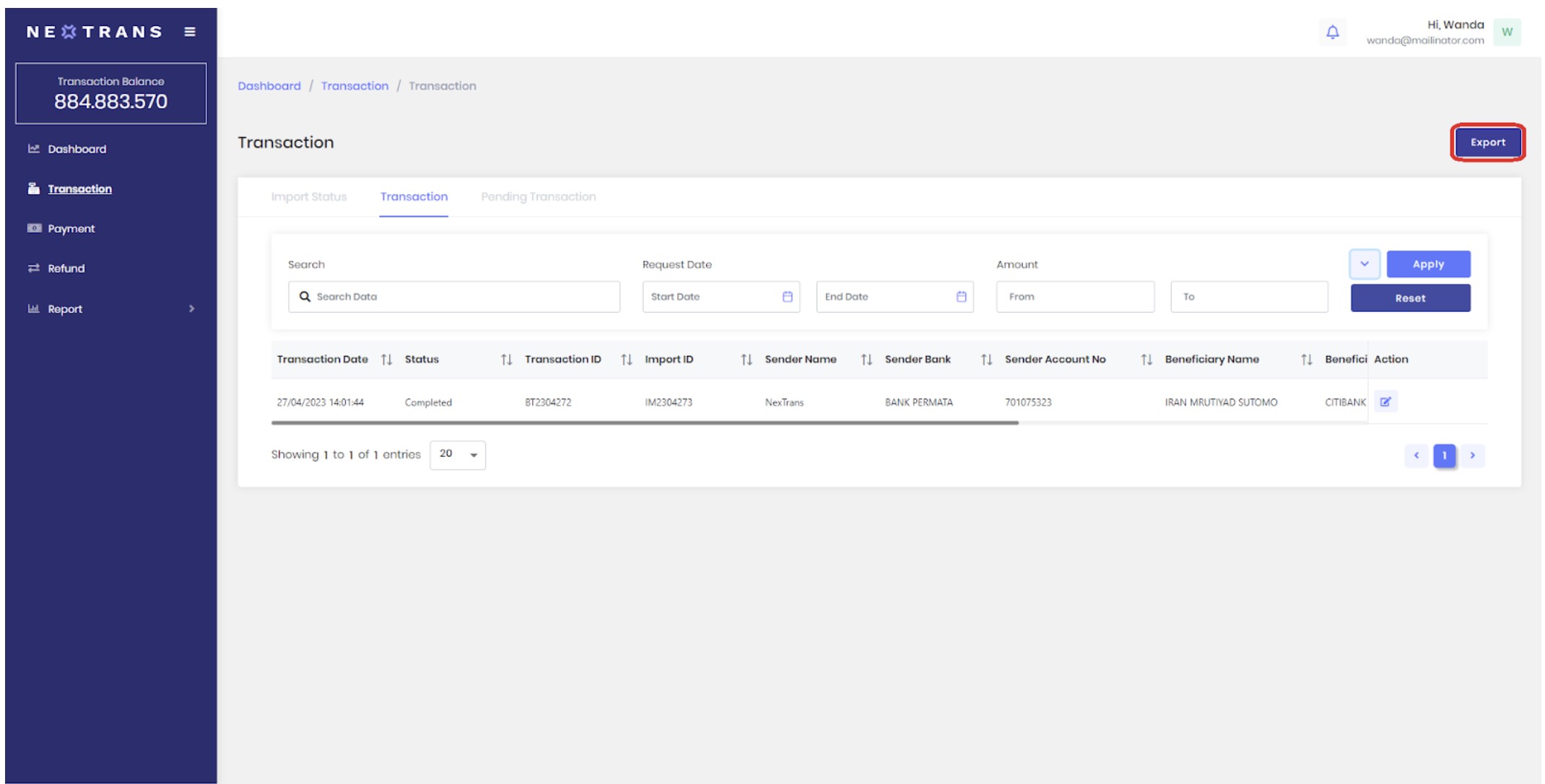Viewport: 1545px width, 784px height.
Task: Expand more filters chevron beside Apply
Action: click(1364, 264)
